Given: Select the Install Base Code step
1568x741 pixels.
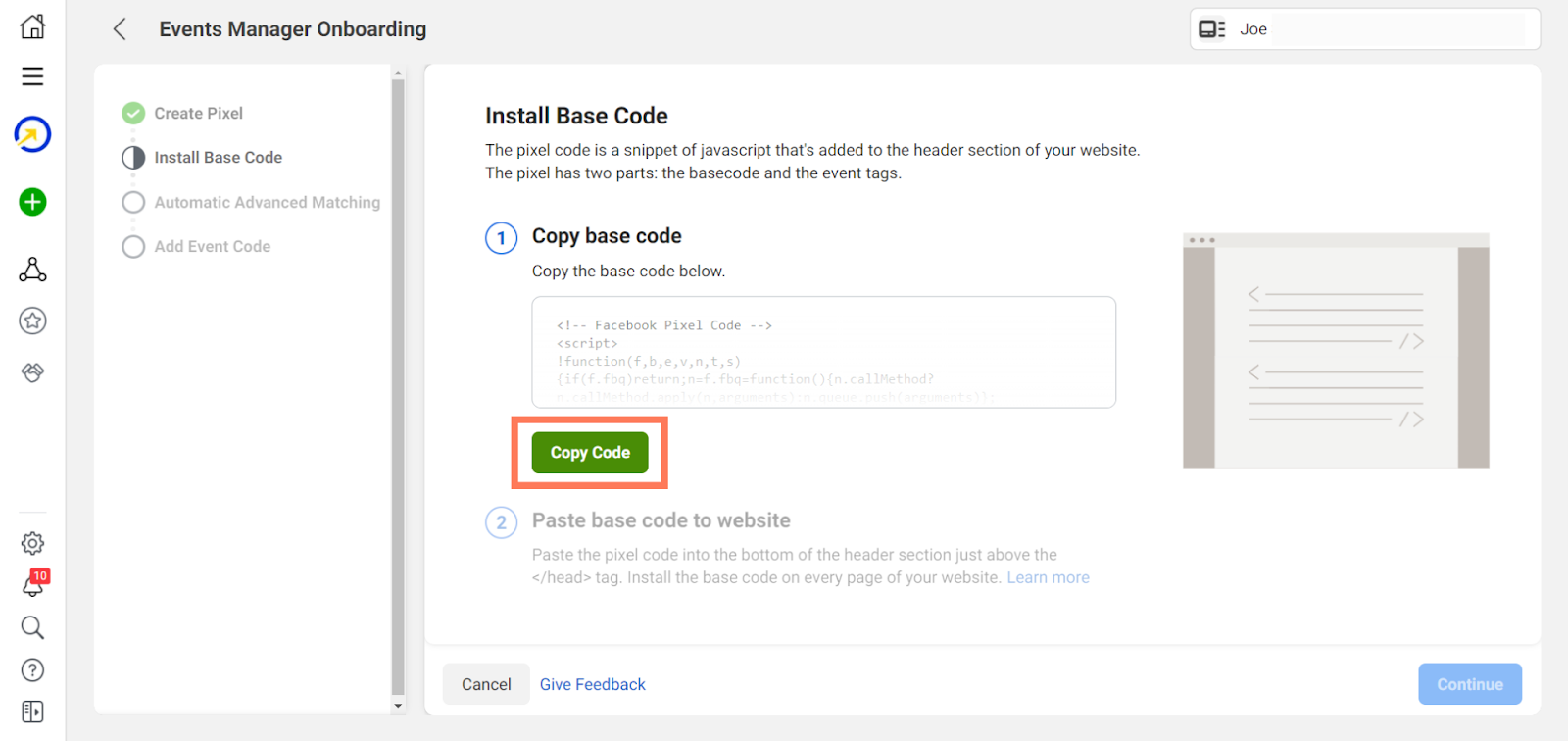Looking at the screenshot, I should click(218, 158).
